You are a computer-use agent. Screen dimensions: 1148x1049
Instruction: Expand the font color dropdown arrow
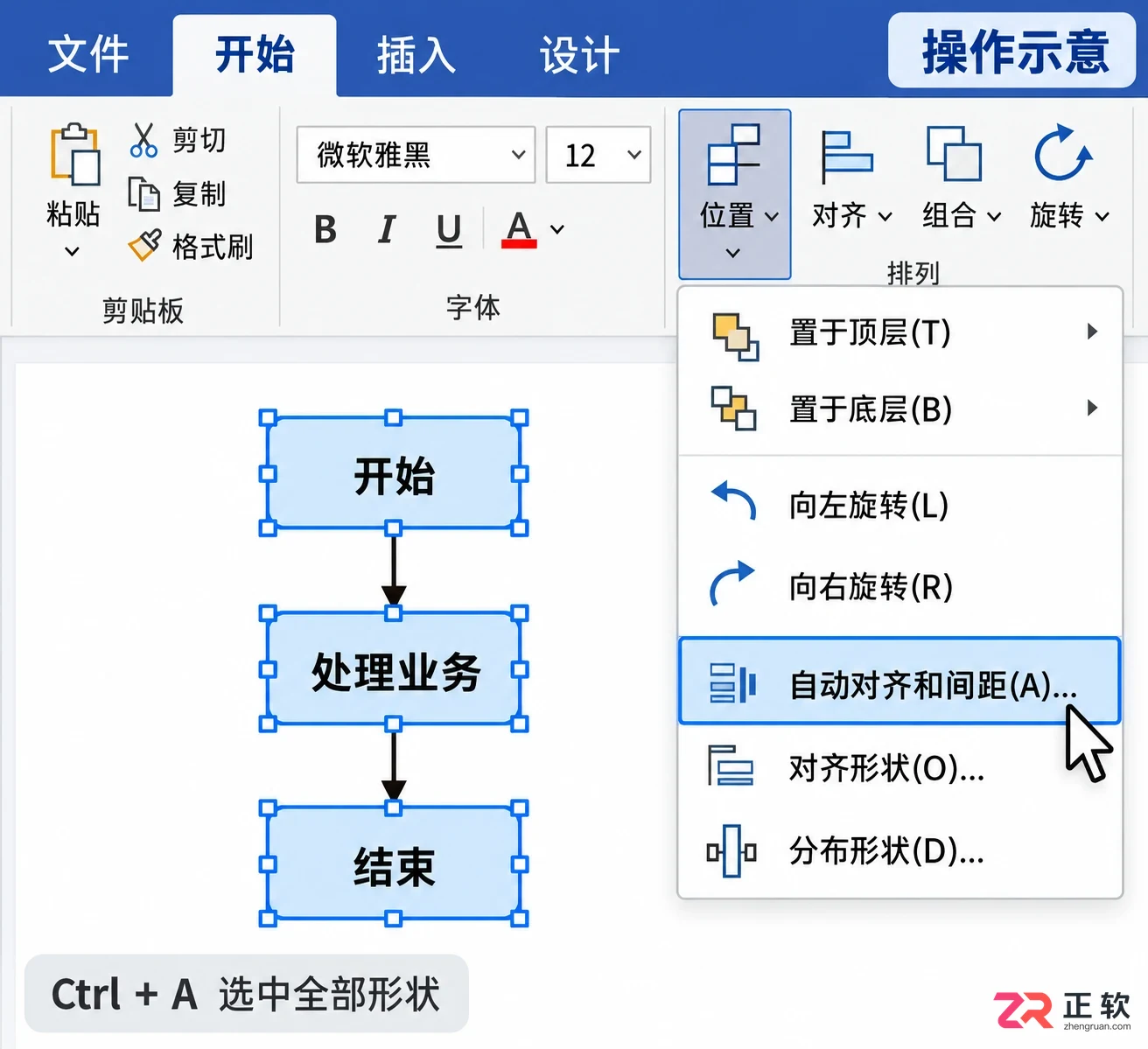click(x=557, y=229)
